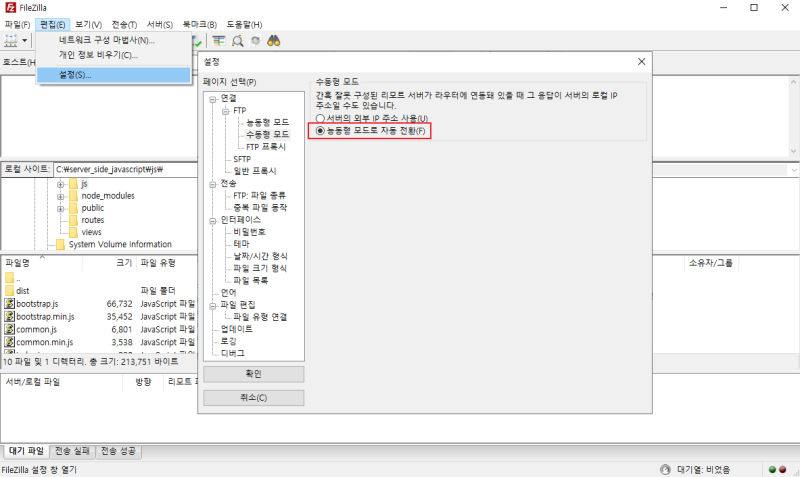Expand the node_modules folder in local tree
Screen dimensions: 800x477
click(61, 196)
